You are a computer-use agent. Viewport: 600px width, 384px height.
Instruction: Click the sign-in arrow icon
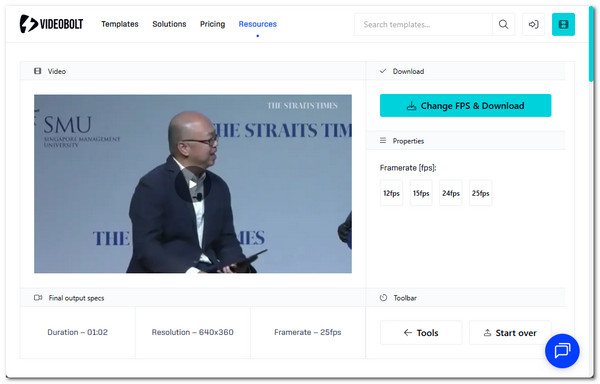coord(533,24)
